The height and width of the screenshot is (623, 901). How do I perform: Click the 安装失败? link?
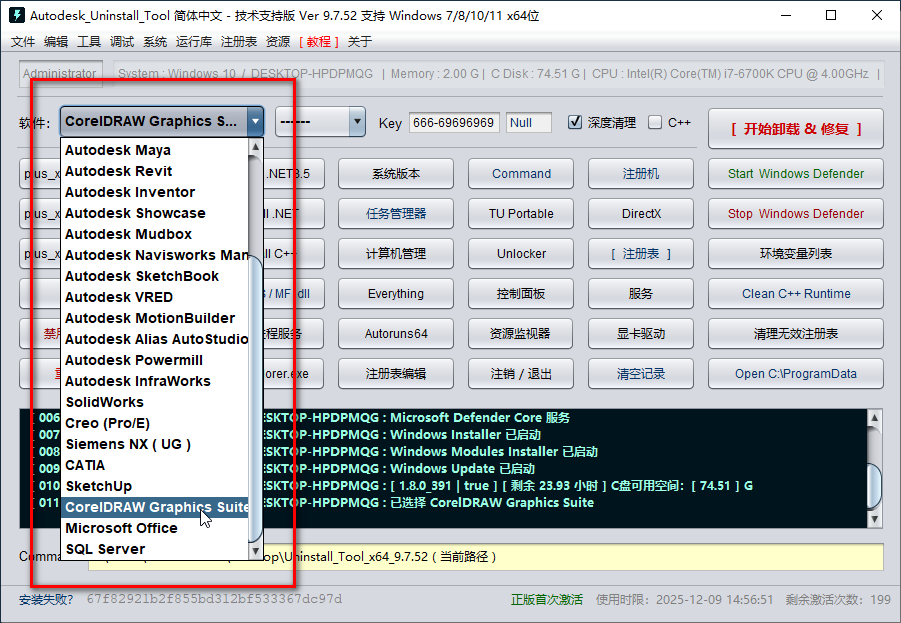point(46,600)
